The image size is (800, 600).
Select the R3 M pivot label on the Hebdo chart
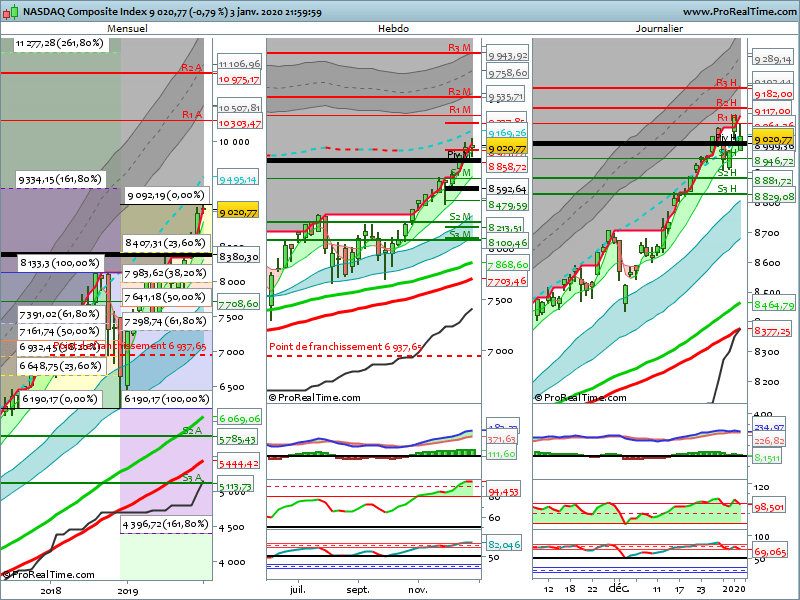click(460, 48)
